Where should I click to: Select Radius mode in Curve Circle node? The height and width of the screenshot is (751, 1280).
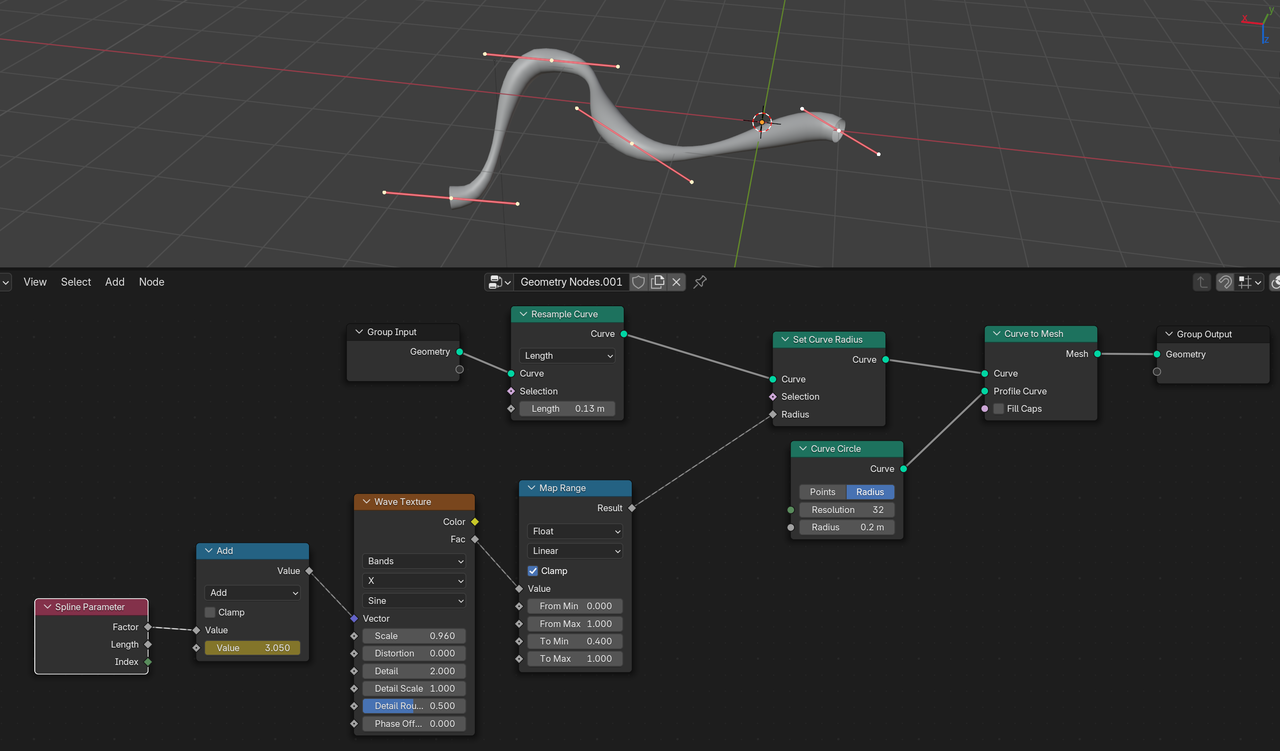point(871,492)
